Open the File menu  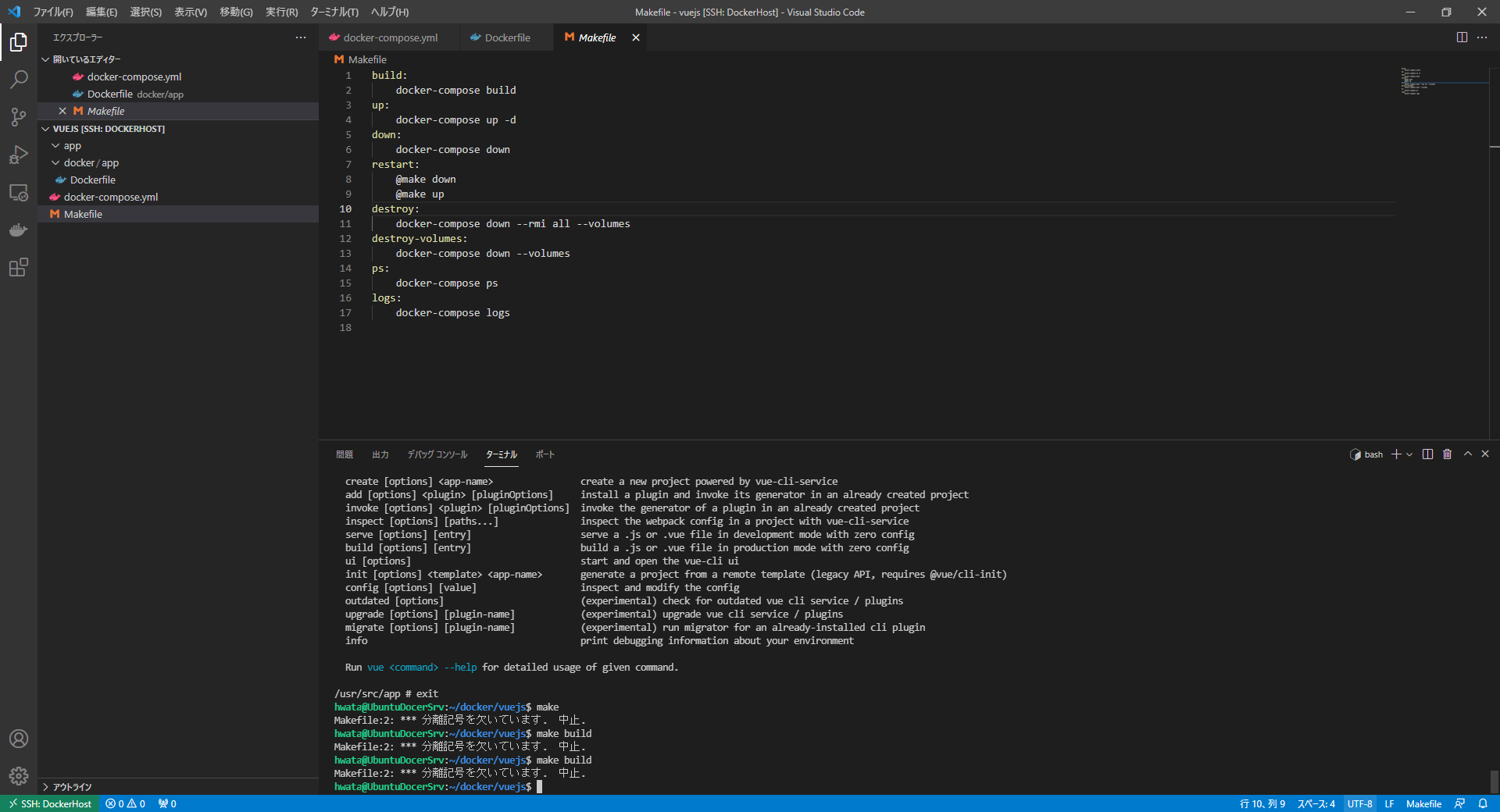click(x=53, y=12)
